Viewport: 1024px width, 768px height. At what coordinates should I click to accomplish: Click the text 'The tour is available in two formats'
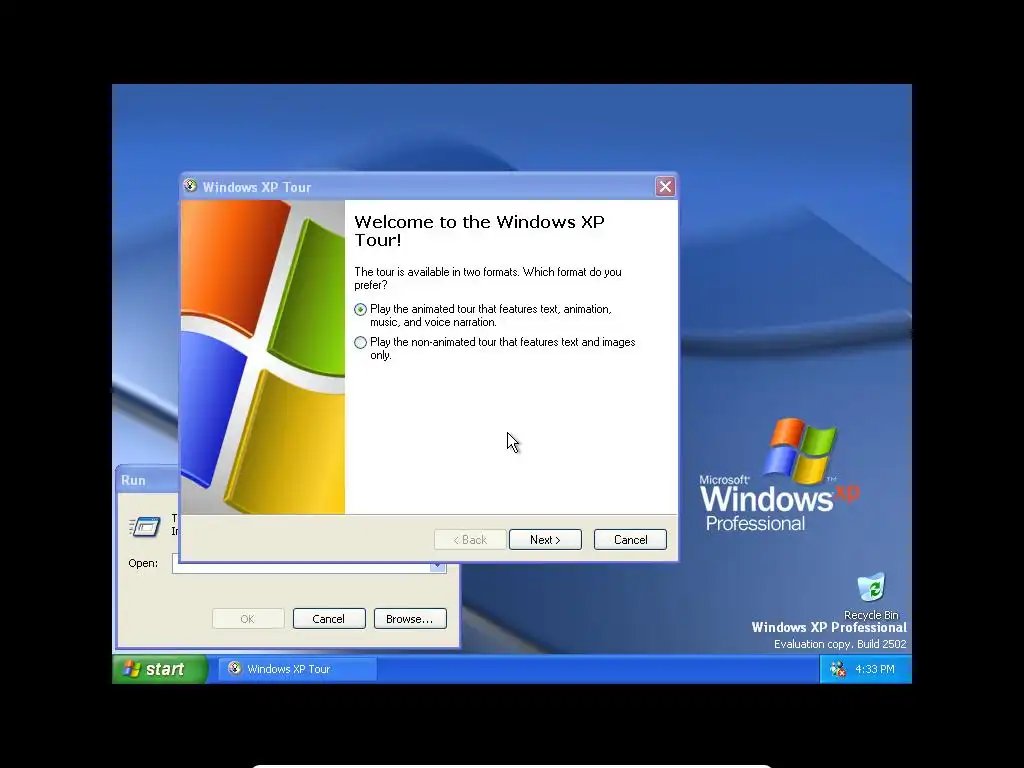point(436,272)
